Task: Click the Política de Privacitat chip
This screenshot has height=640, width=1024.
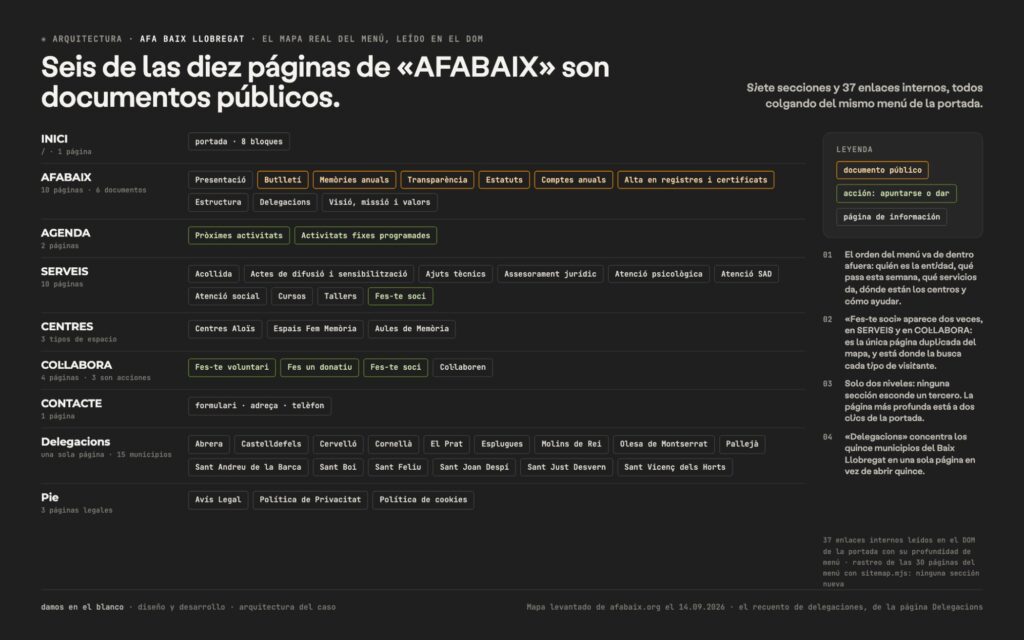Action: 310,500
